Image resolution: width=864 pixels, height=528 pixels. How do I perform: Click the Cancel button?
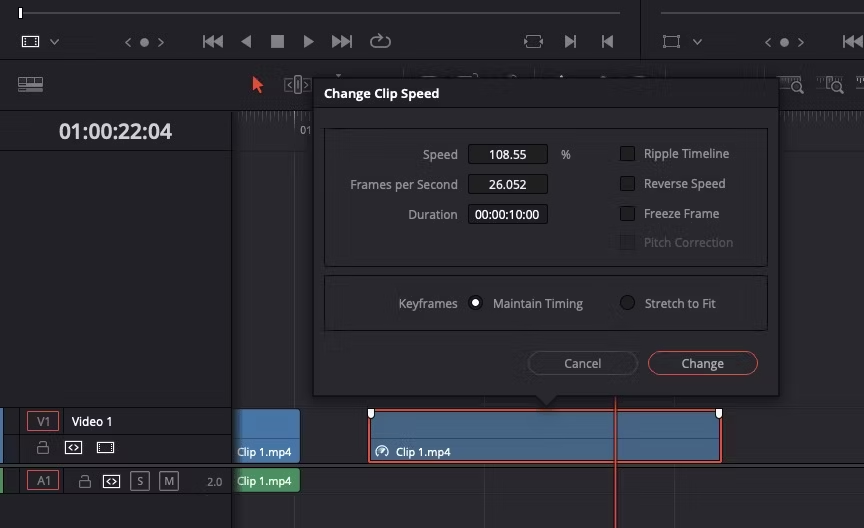(582, 363)
